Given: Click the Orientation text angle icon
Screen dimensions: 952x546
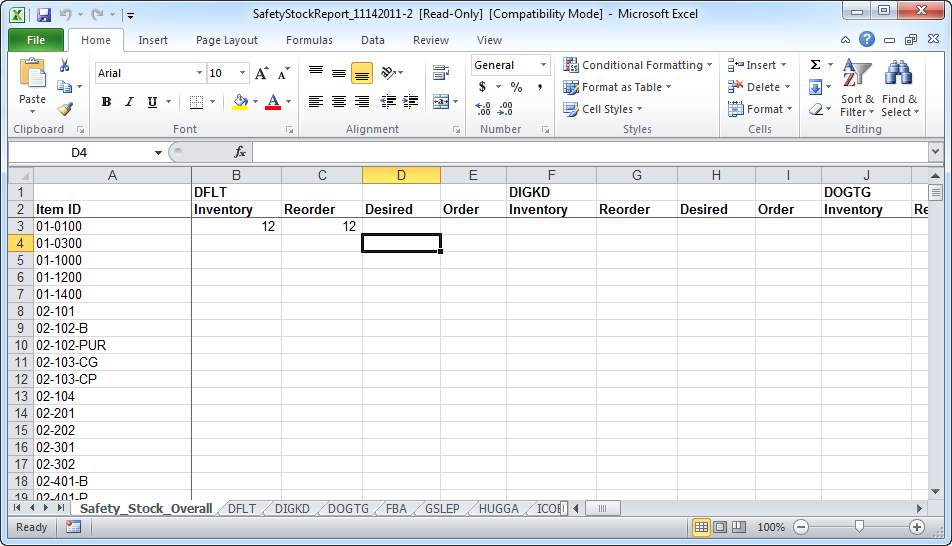Looking at the screenshot, I should click(x=388, y=73).
